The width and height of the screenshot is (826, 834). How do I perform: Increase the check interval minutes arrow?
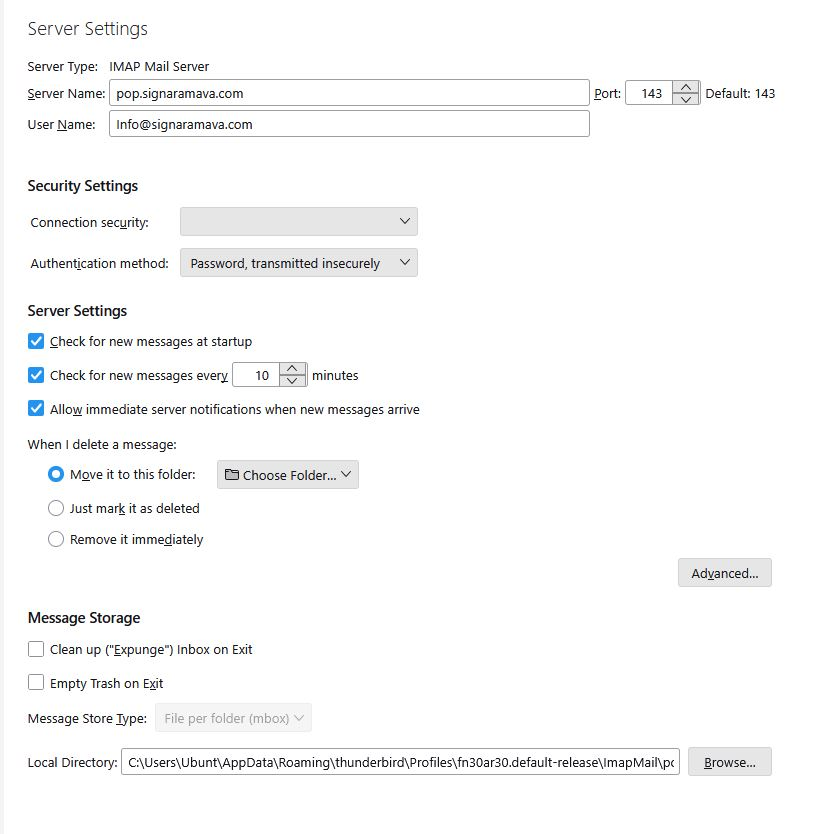tap(292, 369)
